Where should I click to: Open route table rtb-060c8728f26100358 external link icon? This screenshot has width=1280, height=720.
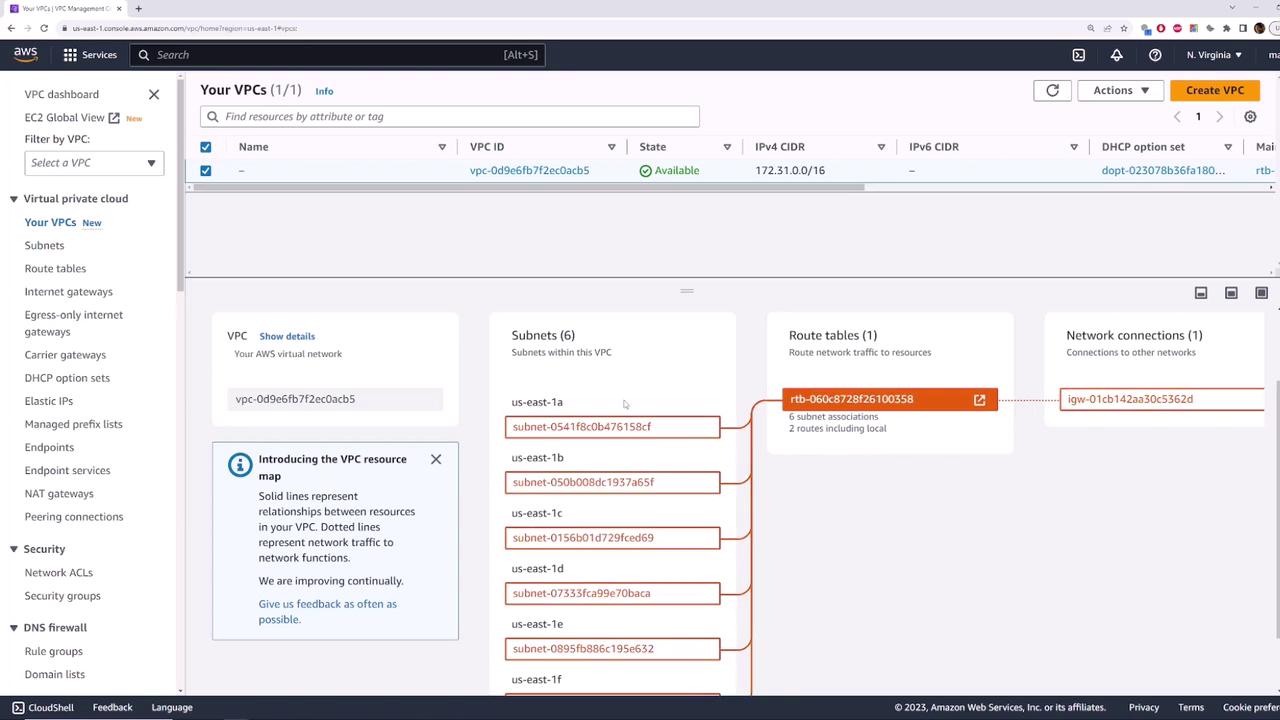(979, 400)
